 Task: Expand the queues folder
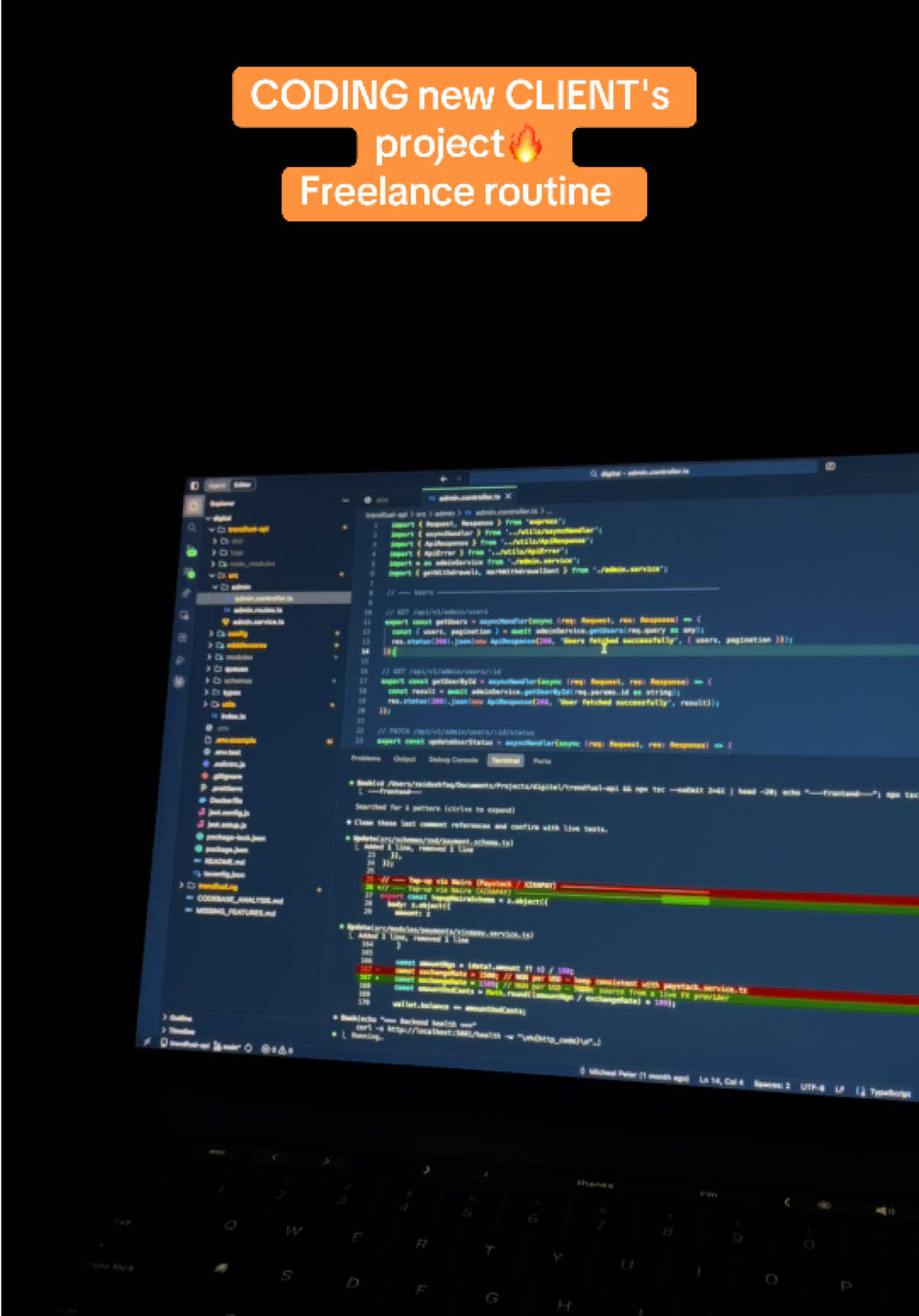pos(227,668)
